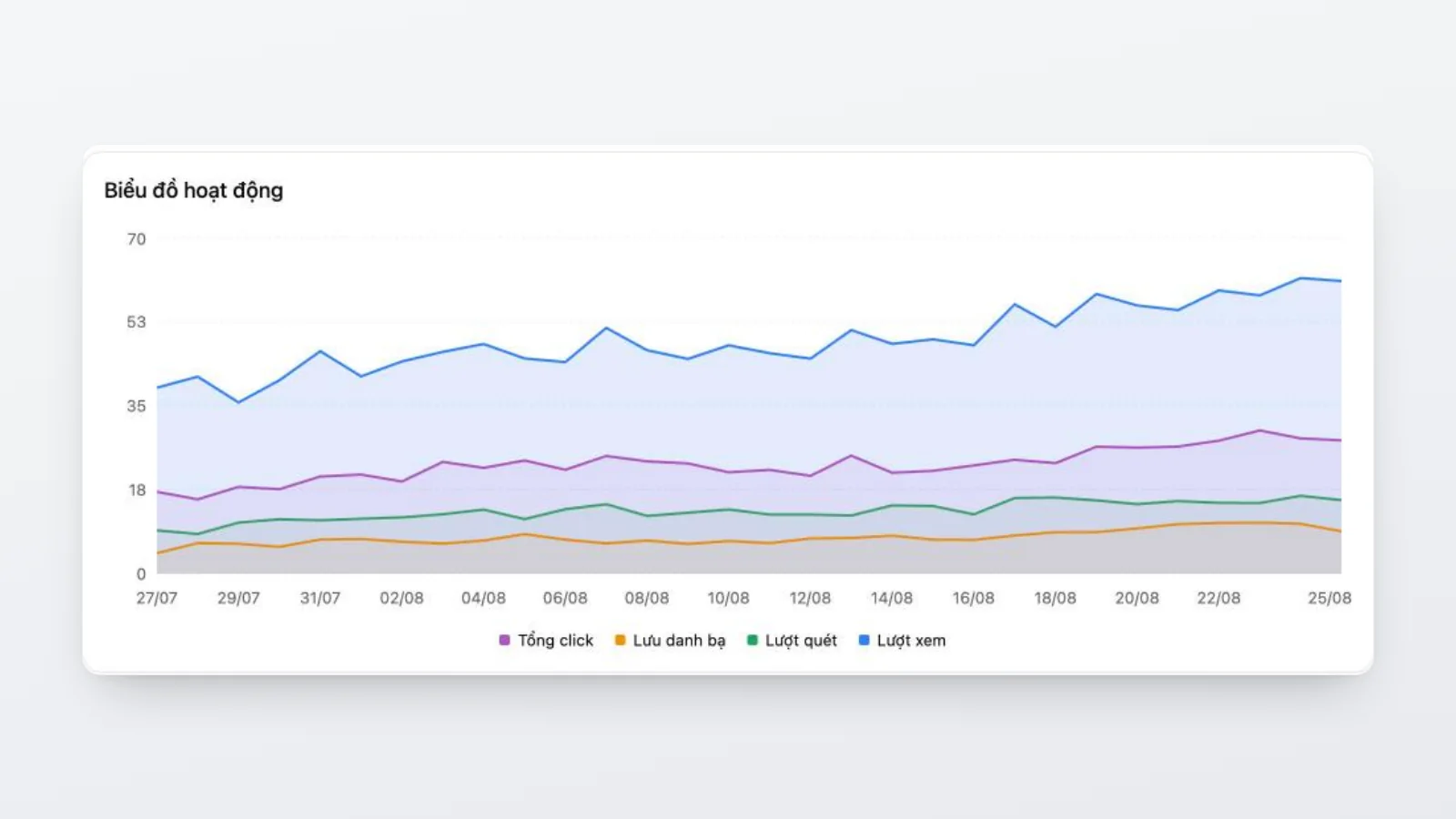This screenshot has width=1456, height=819.
Task: Click the 53 y-axis value
Action: point(136,322)
